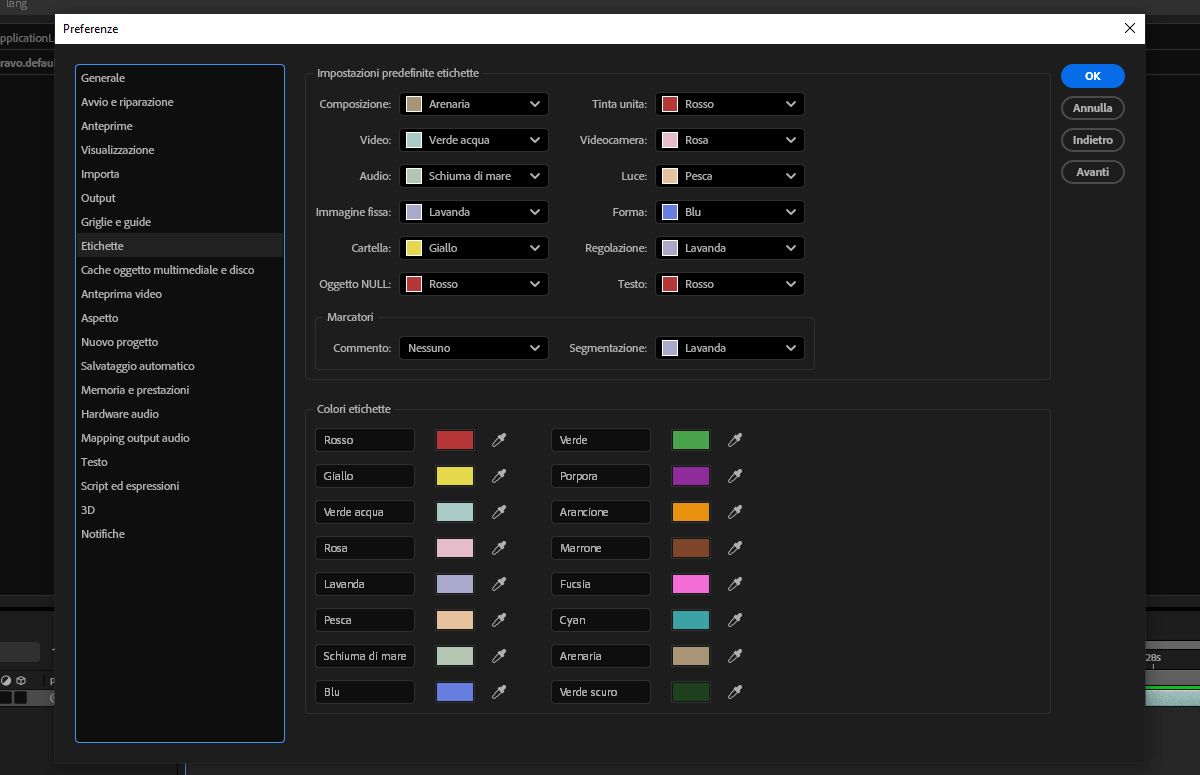Click the Giallo color swatch
This screenshot has width=1200, height=775.
click(455, 476)
